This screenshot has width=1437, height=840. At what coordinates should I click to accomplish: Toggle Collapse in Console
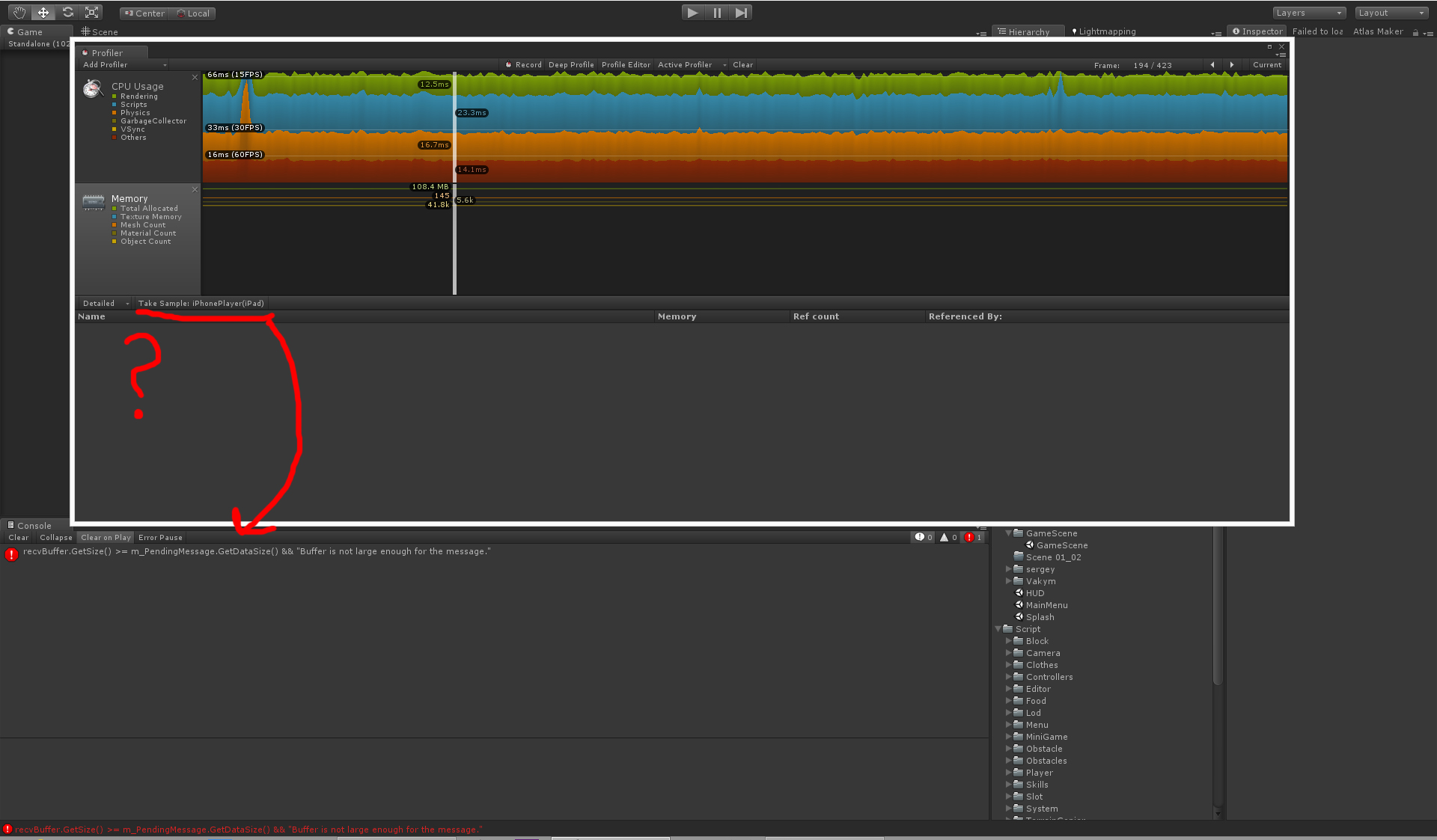coord(56,538)
